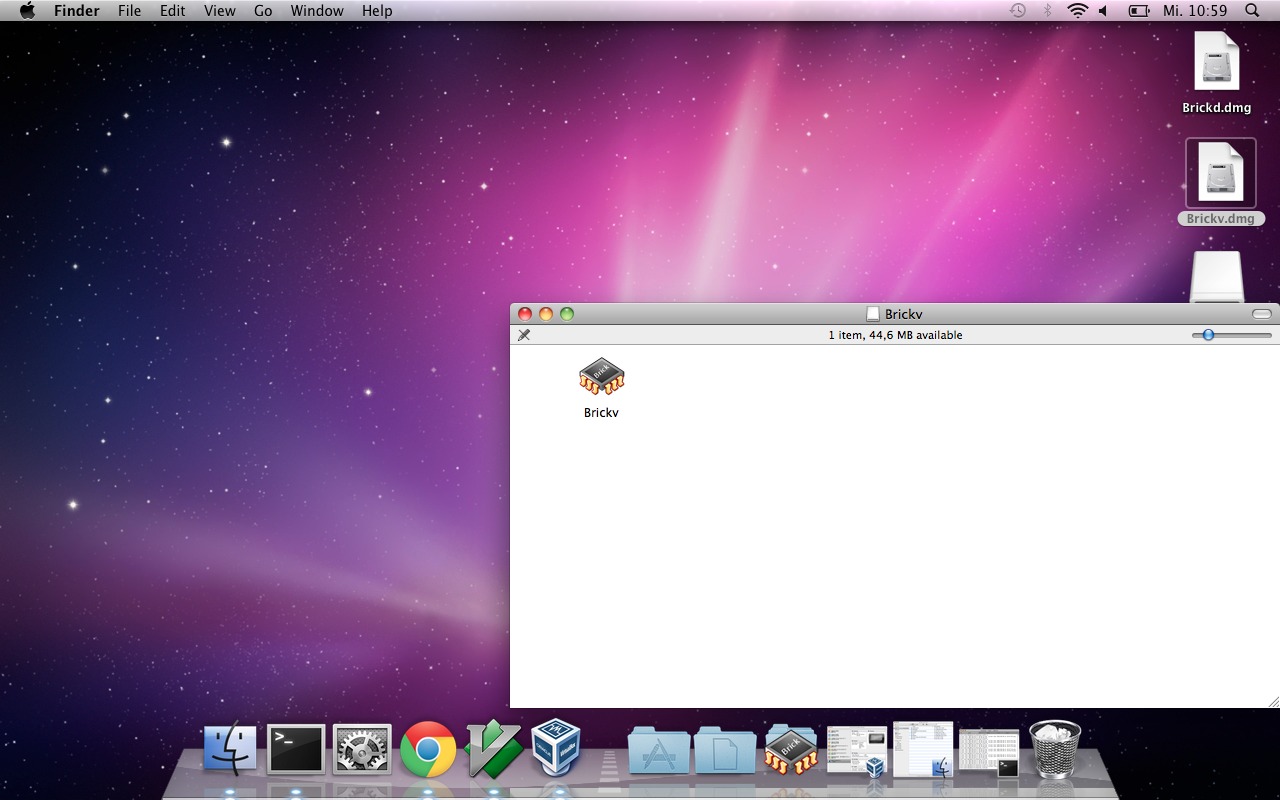1280x800 pixels.
Task: Open the Documents folder stack in Dock
Action: pos(725,750)
